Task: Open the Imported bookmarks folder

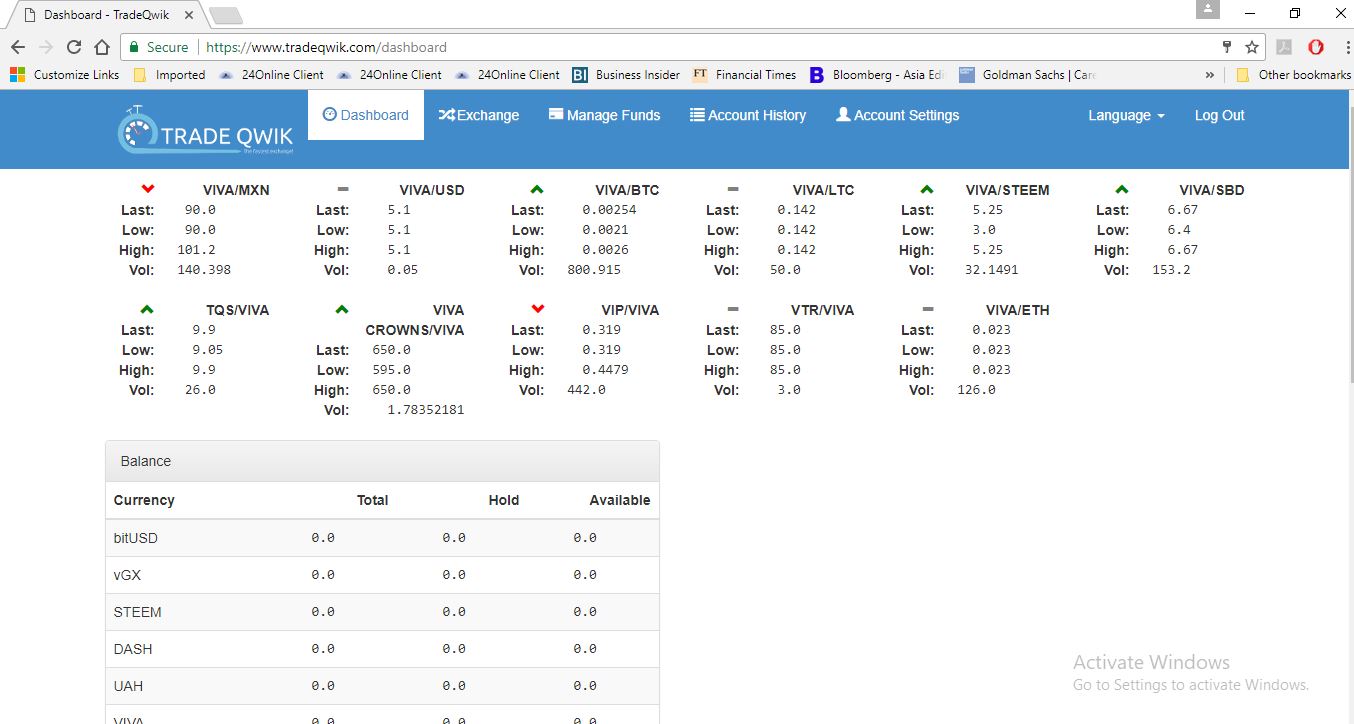Action: click(x=169, y=75)
